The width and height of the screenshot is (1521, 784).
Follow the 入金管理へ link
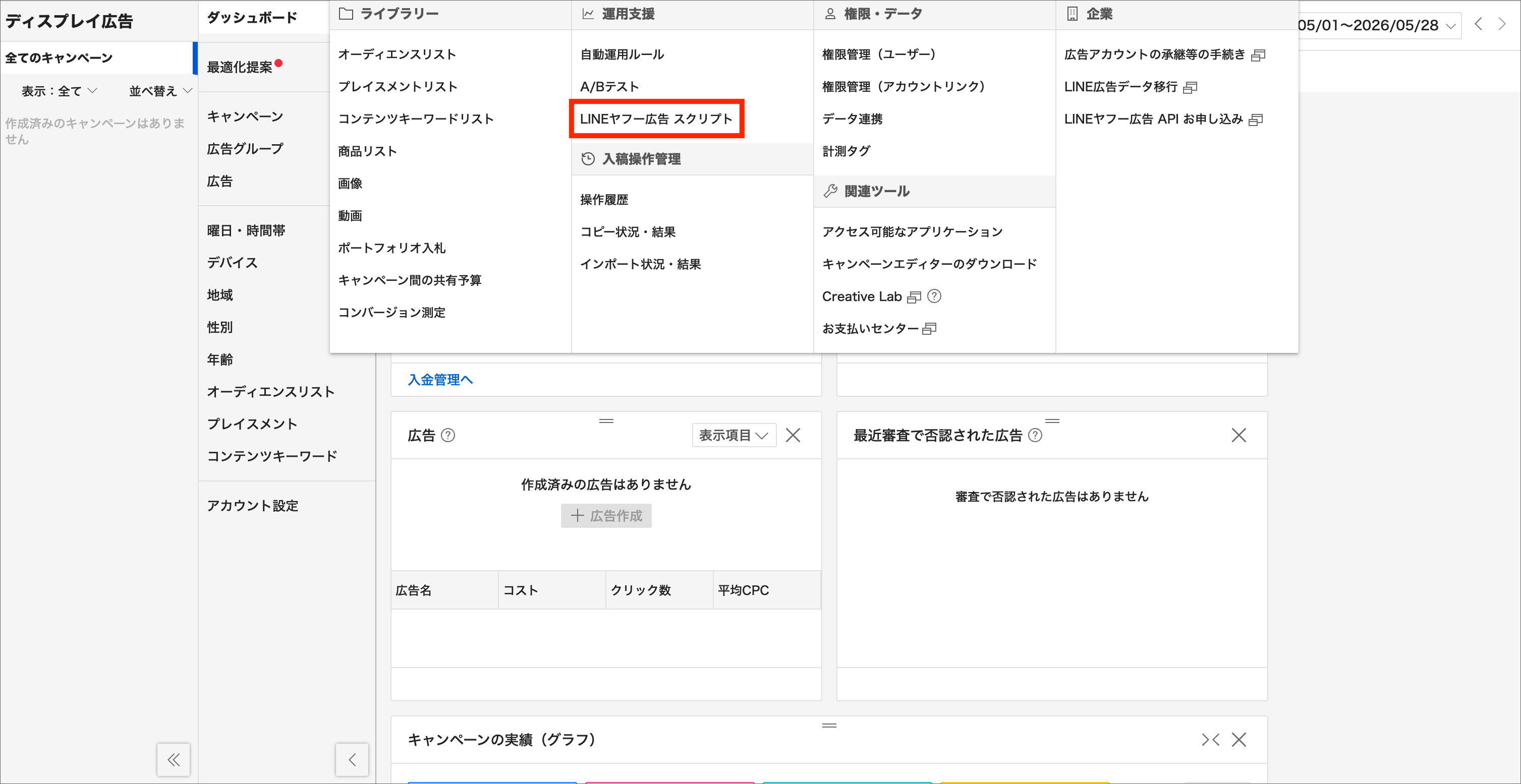pos(440,380)
